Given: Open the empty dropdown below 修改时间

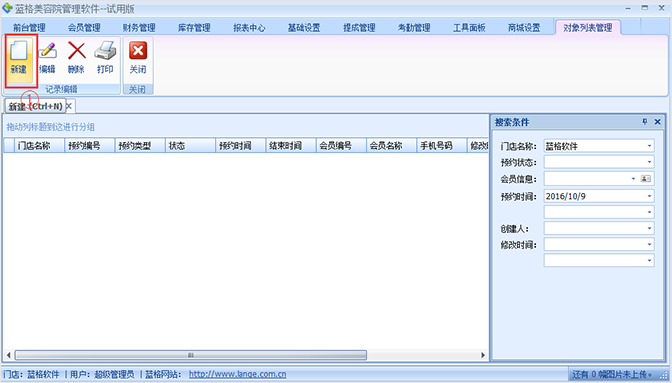Looking at the screenshot, I should pyautogui.click(x=649, y=260).
